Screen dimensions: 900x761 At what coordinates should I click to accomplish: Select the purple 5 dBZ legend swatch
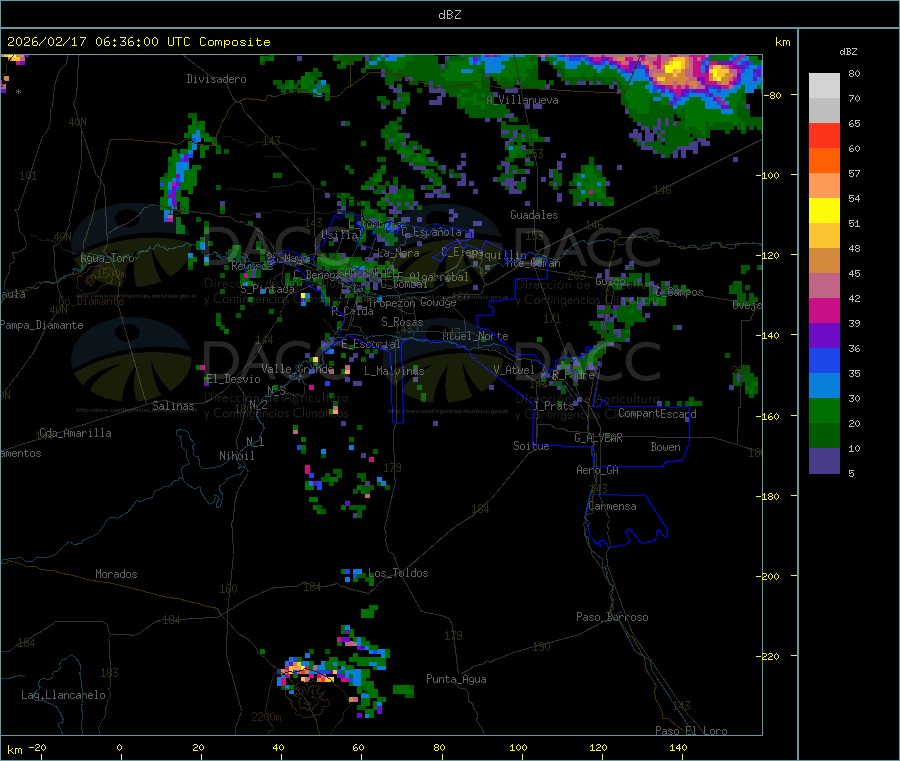(824, 461)
